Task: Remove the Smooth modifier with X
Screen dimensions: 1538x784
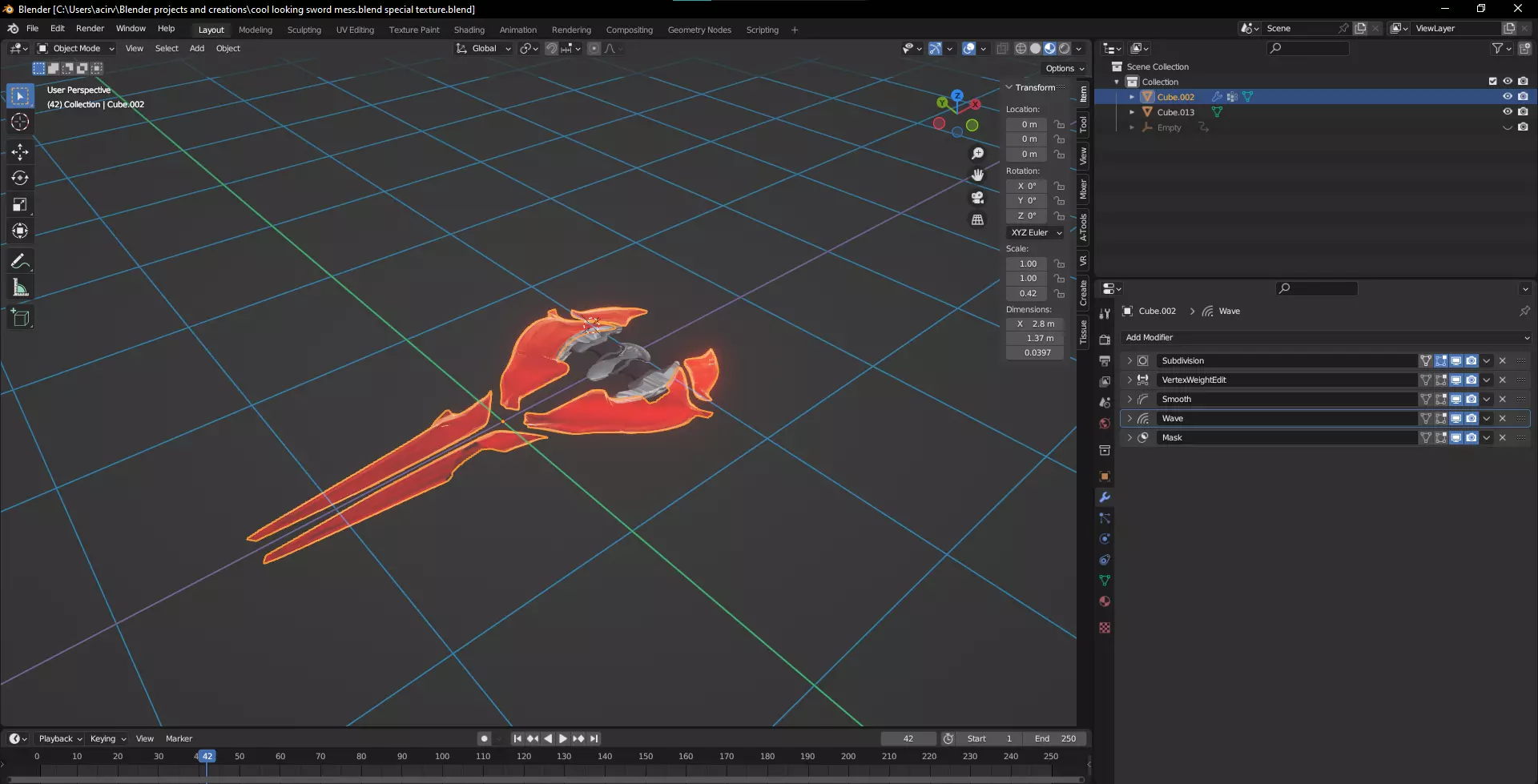Action: click(x=1503, y=399)
